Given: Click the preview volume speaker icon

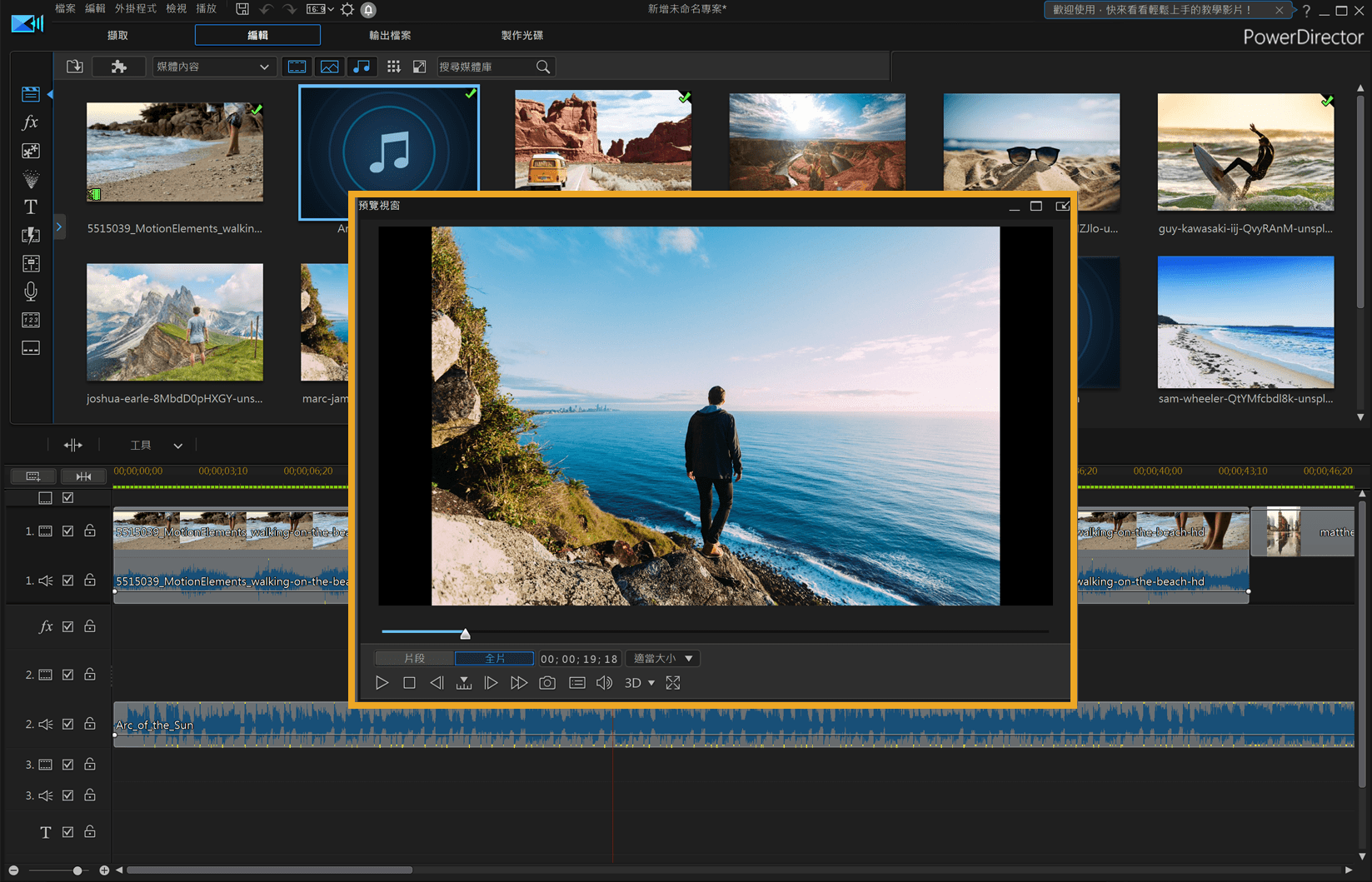Looking at the screenshot, I should [x=604, y=683].
